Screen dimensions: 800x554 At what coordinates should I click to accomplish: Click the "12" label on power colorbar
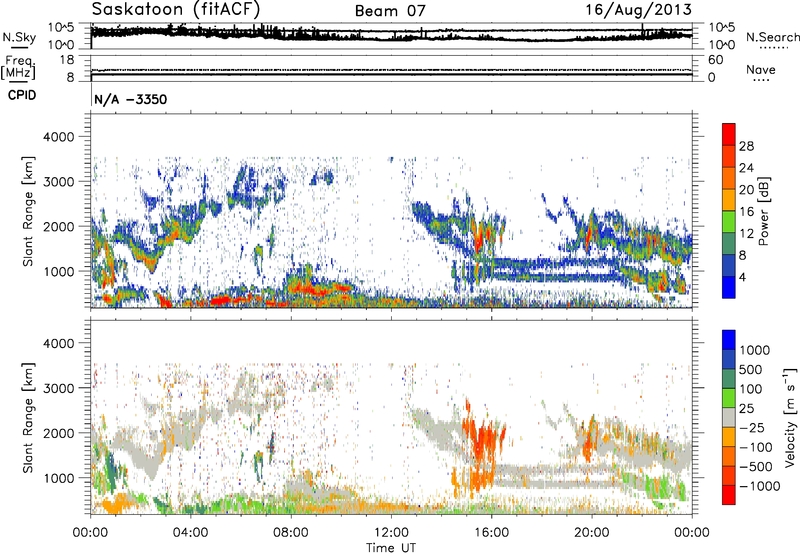tap(746, 234)
